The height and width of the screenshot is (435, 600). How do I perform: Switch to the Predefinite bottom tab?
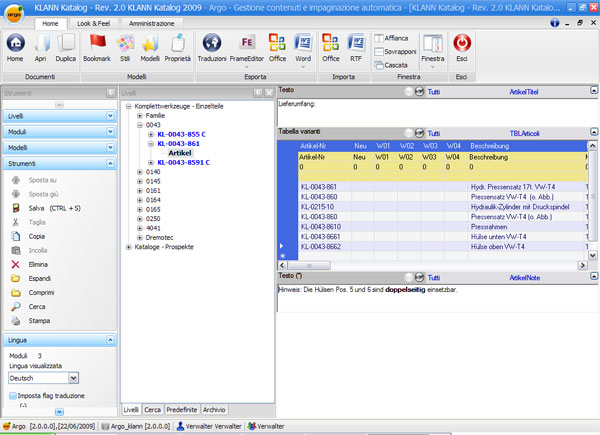tap(181, 410)
